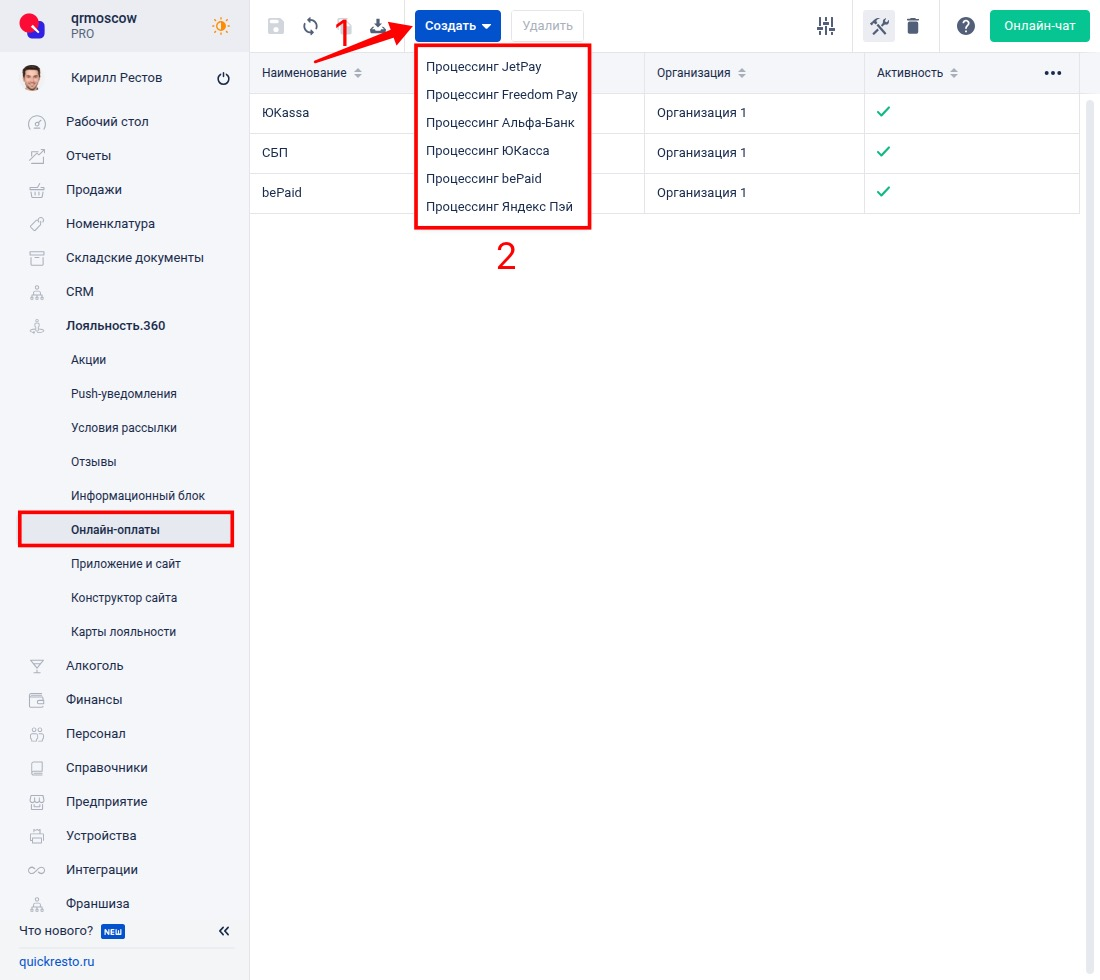Click the Кирилл Рестов user avatar
The image size is (1100, 980).
(32, 78)
